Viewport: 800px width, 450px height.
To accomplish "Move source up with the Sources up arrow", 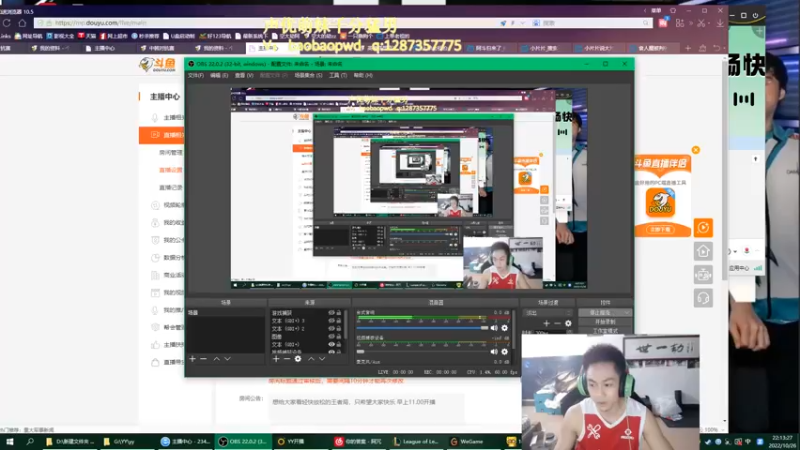I will pyautogui.click(x=311, y=359).
